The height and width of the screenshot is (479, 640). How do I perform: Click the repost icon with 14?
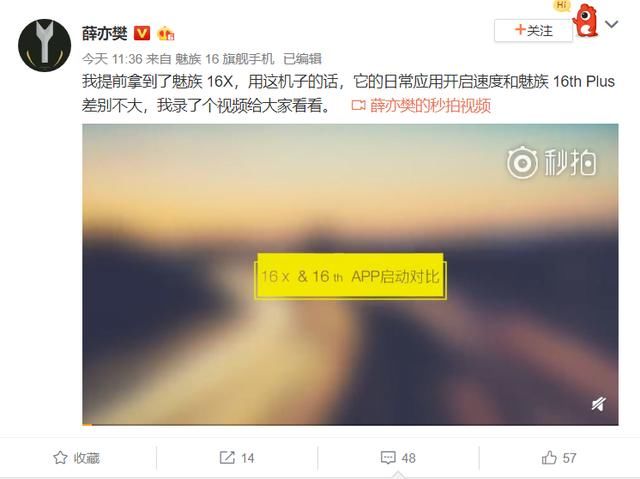click(237, 458)
